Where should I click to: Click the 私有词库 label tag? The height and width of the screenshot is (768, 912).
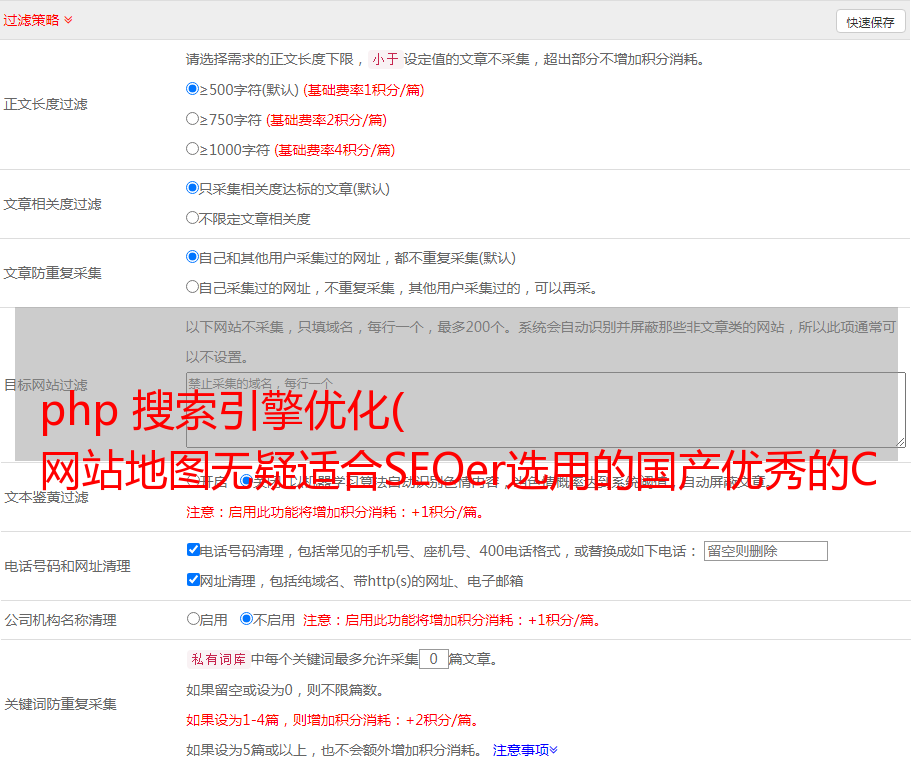tap(216, 659)
